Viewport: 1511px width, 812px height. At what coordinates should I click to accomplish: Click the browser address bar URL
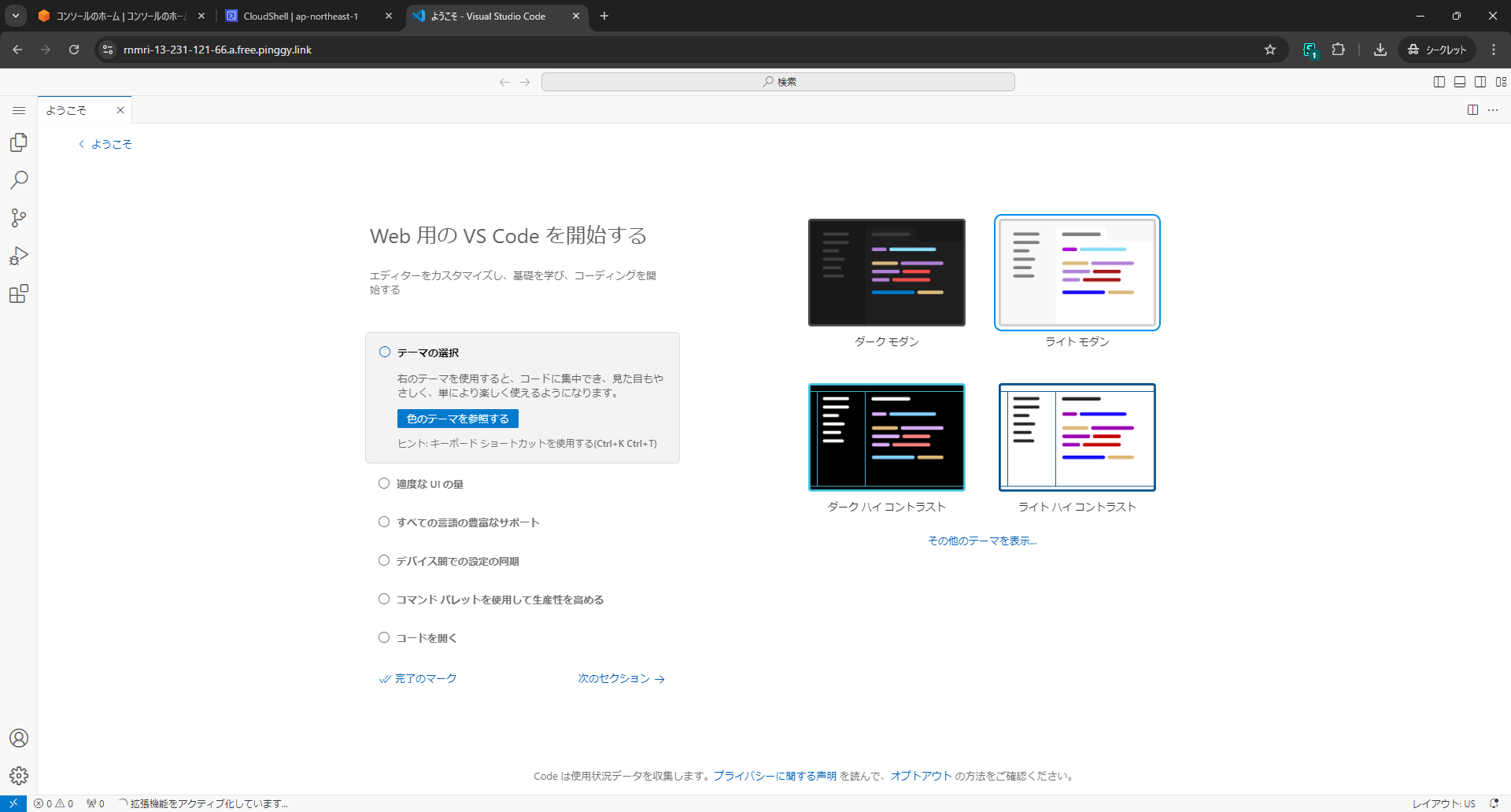click(217, 50)
